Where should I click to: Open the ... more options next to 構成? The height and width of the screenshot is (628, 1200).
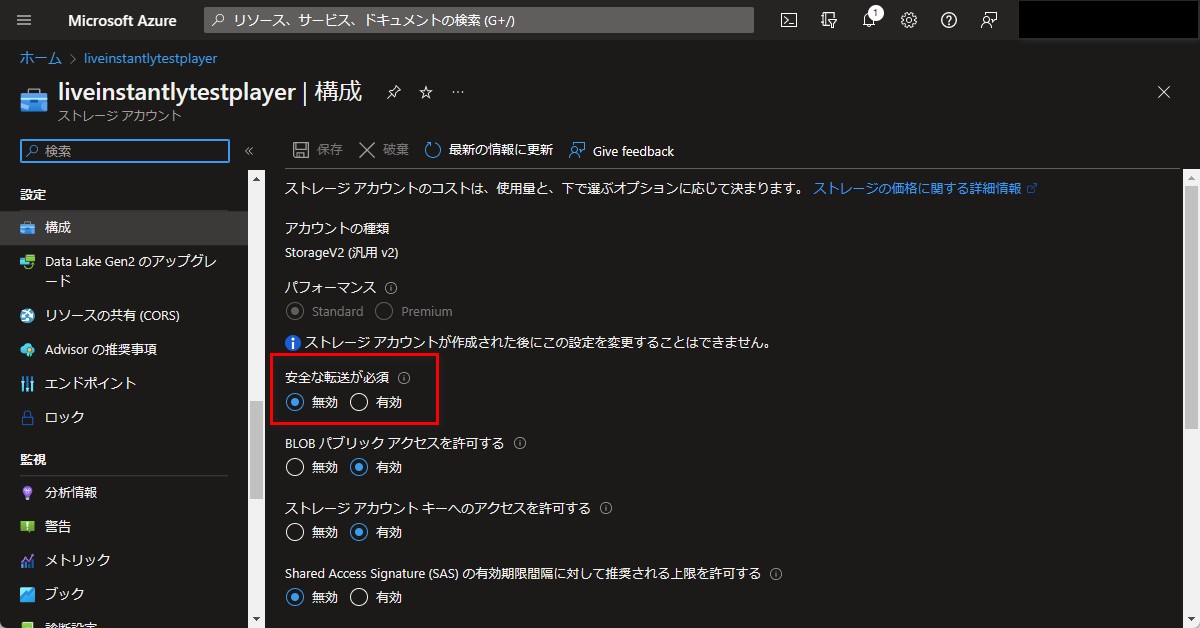pos(458,92)
